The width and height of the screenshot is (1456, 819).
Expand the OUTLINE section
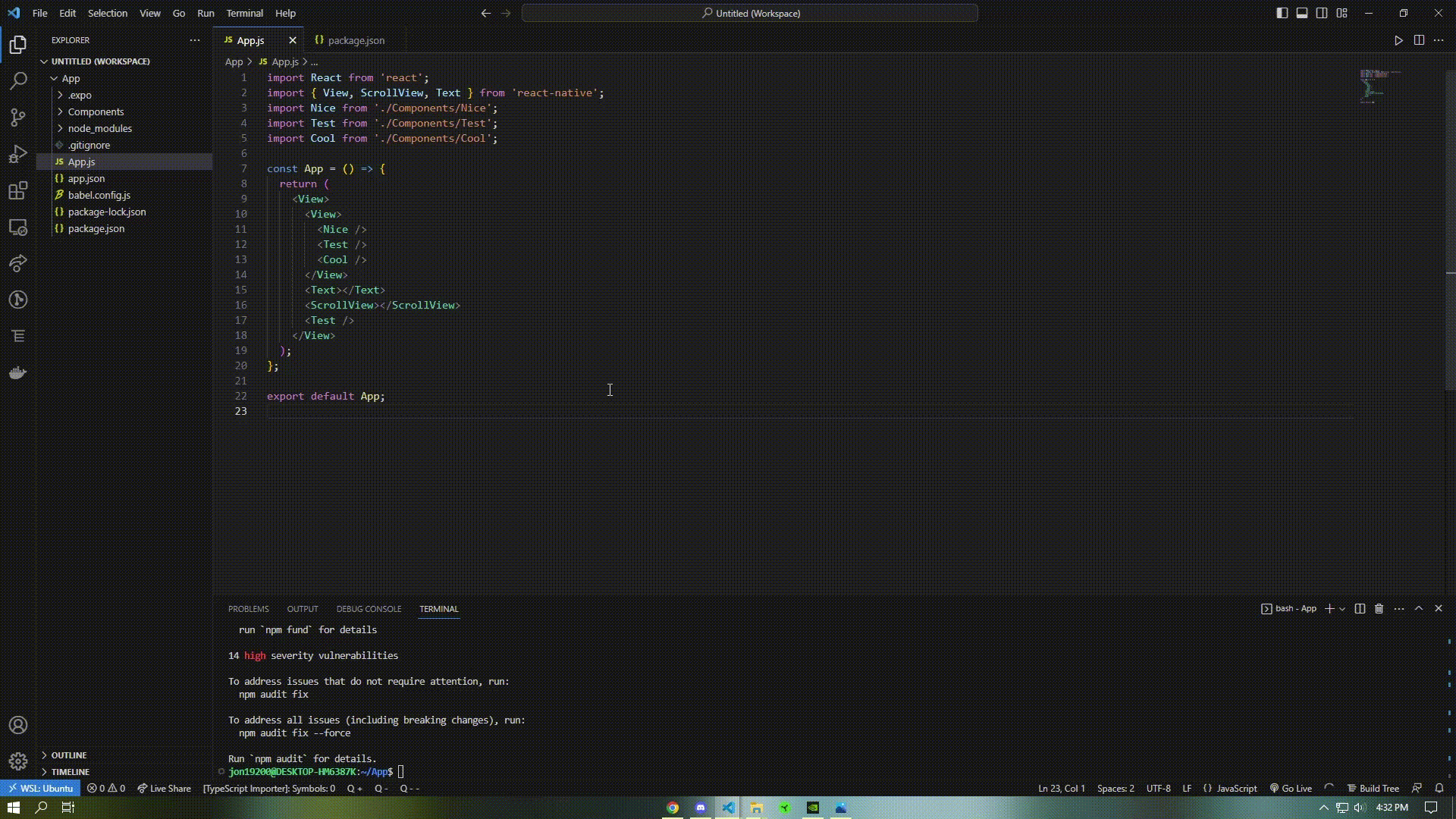coord(69,755)
